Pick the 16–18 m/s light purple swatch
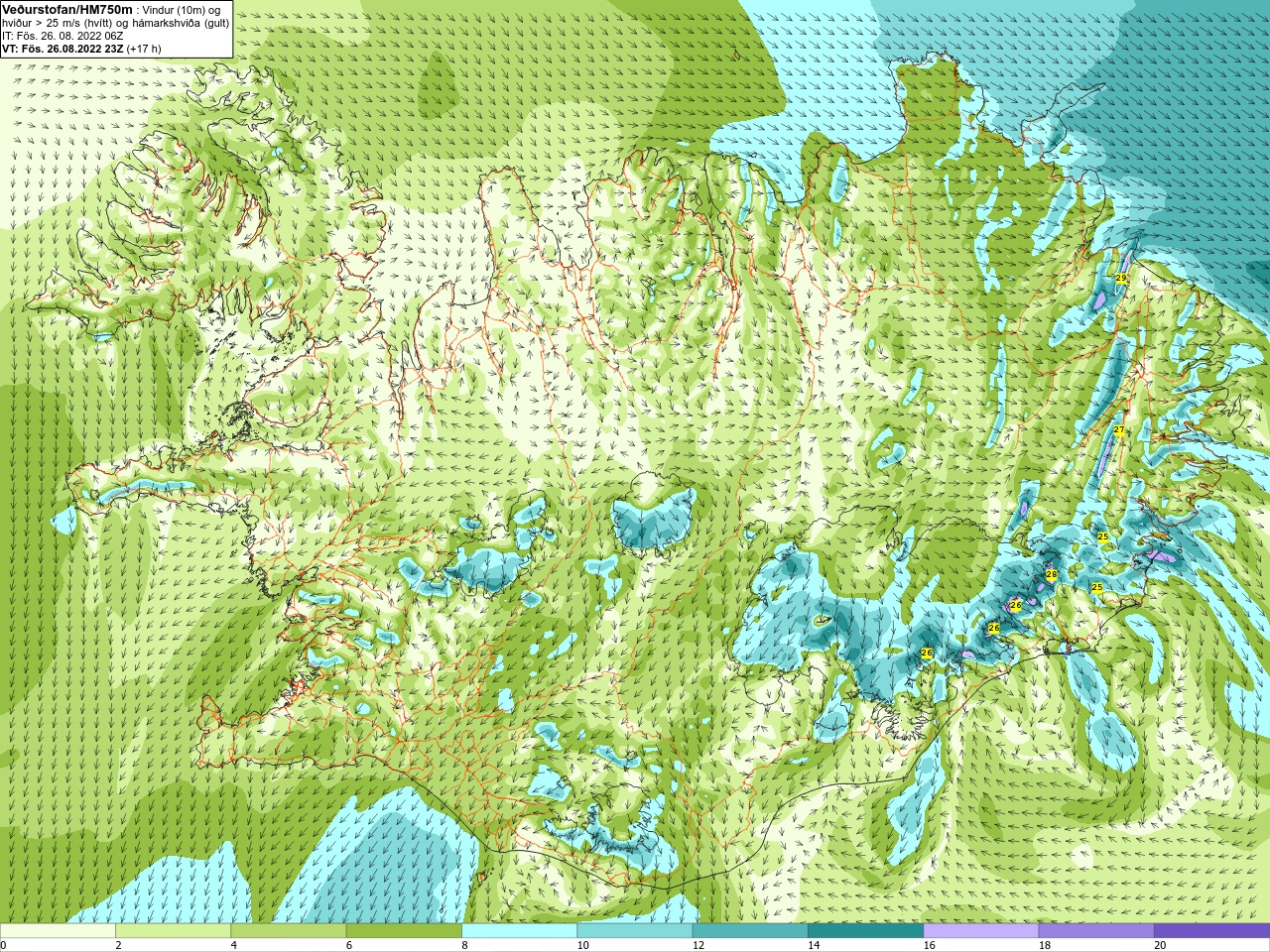 point(980,931)
